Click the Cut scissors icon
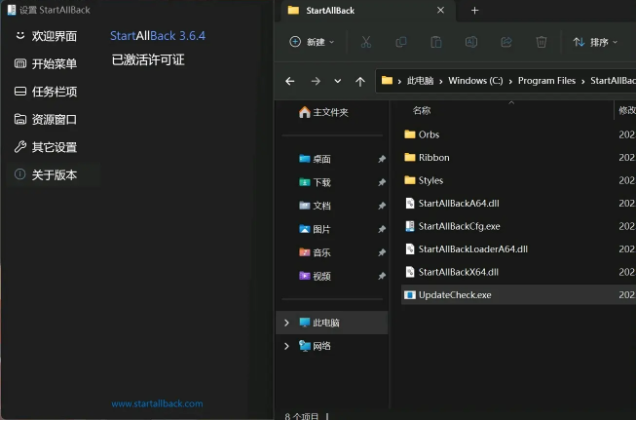636x421 pixels. (366, 42)
